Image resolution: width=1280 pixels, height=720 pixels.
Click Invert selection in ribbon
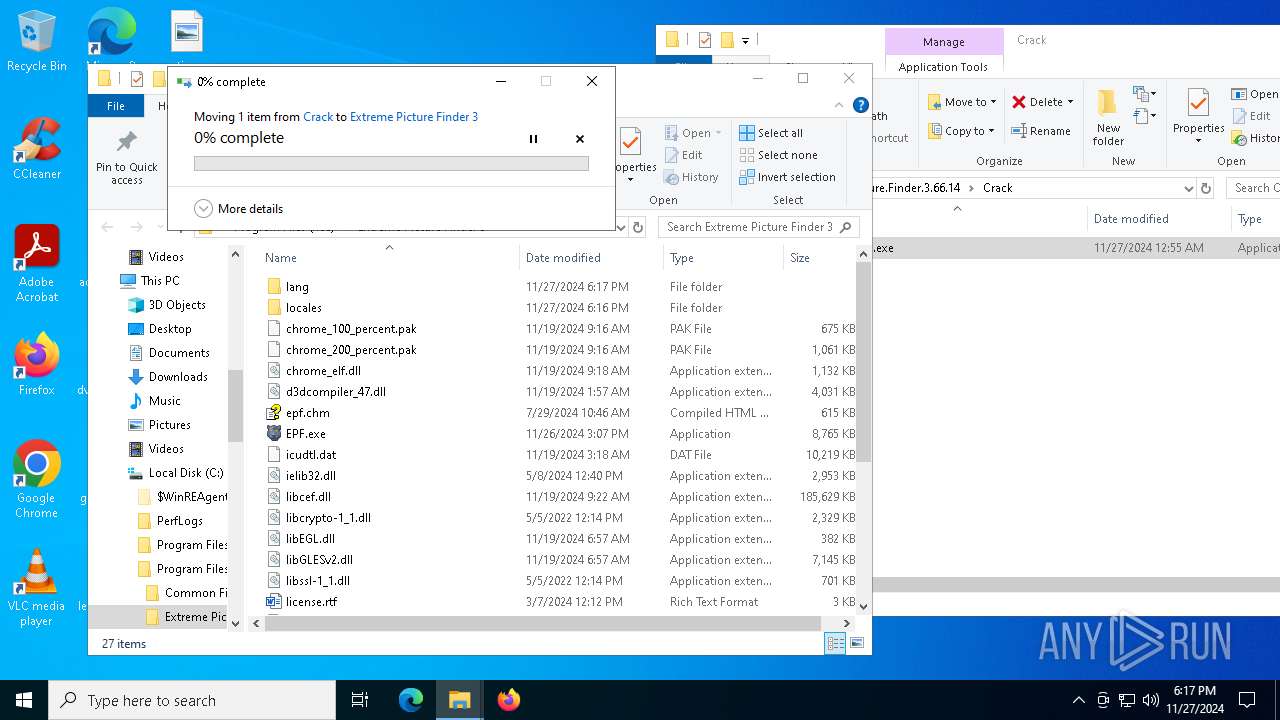point(787,177)
